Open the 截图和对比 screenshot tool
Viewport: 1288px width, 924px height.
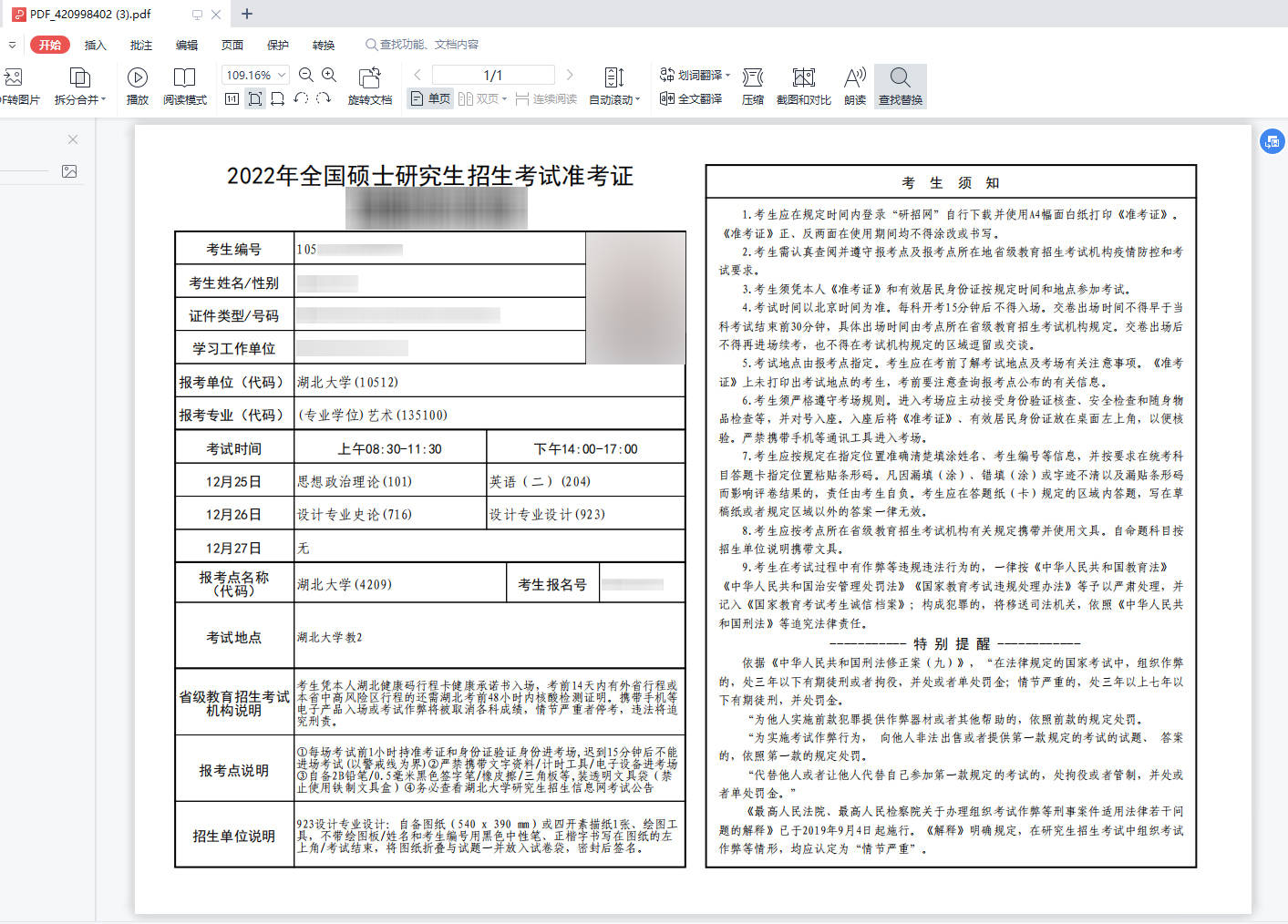[803, 86]
